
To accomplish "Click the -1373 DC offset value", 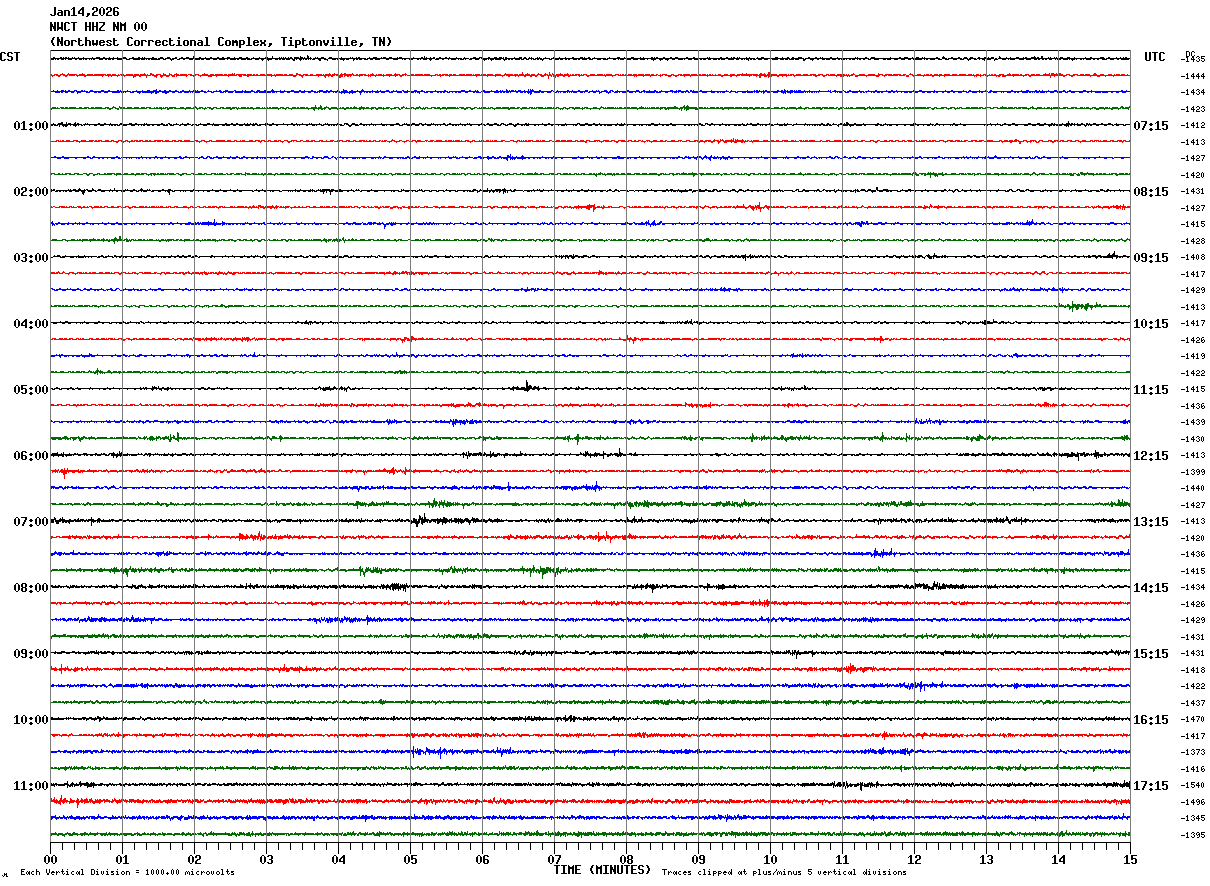I will 1193,752.
